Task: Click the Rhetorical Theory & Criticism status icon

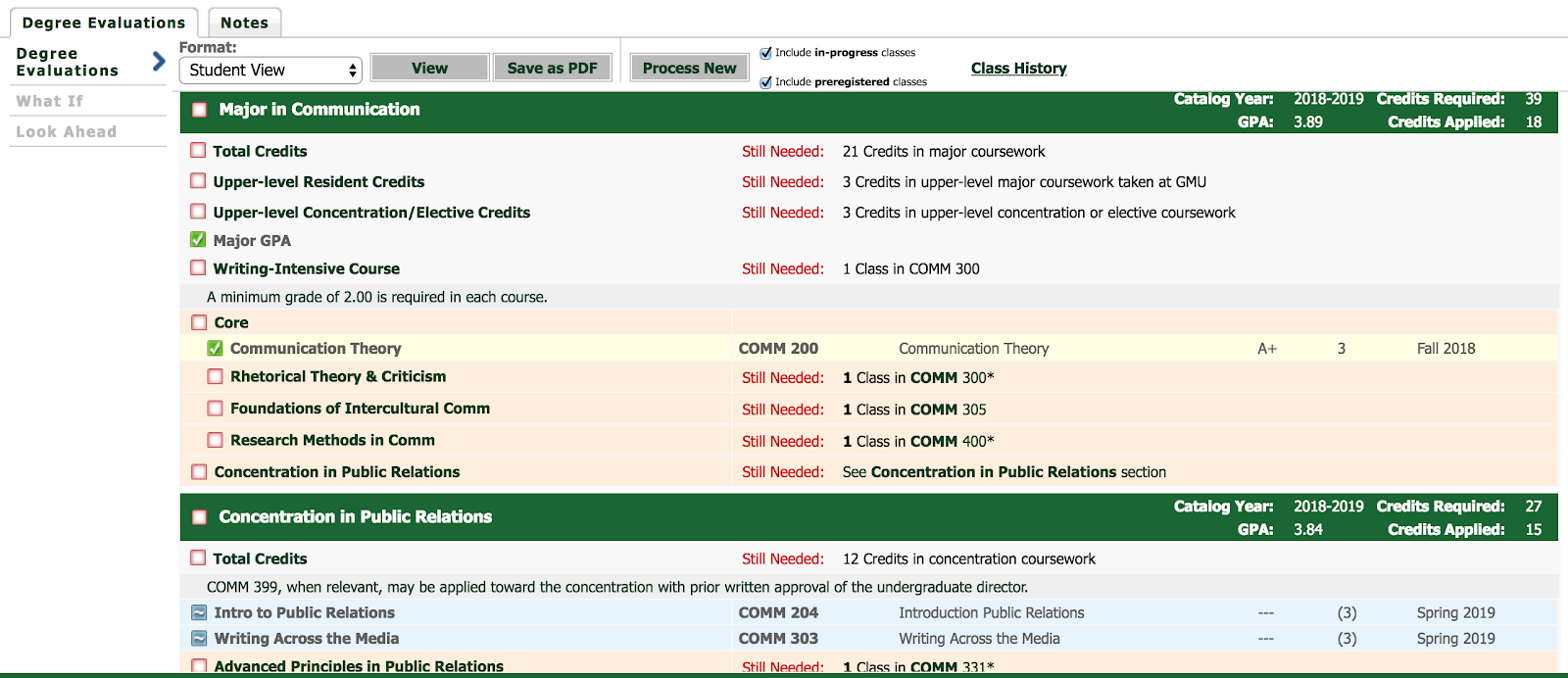Action: click(x=215, y=376)
